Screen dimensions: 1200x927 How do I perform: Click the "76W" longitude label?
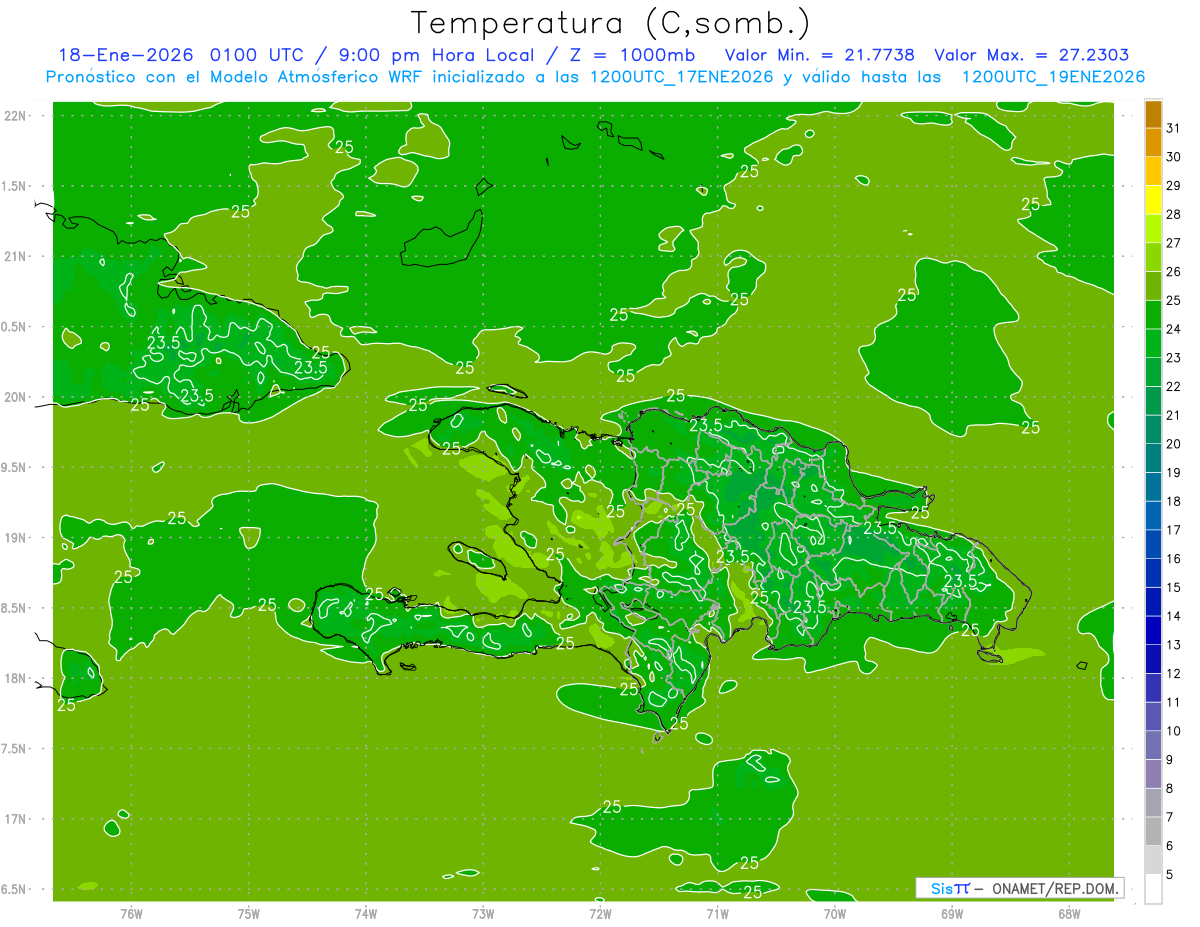point(131,913)
